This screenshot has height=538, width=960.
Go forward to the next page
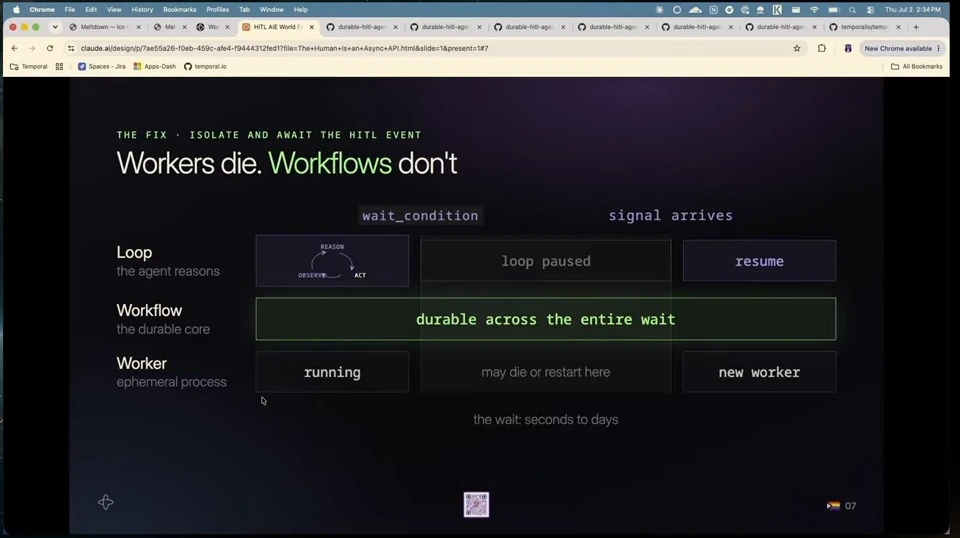point(32,48)
